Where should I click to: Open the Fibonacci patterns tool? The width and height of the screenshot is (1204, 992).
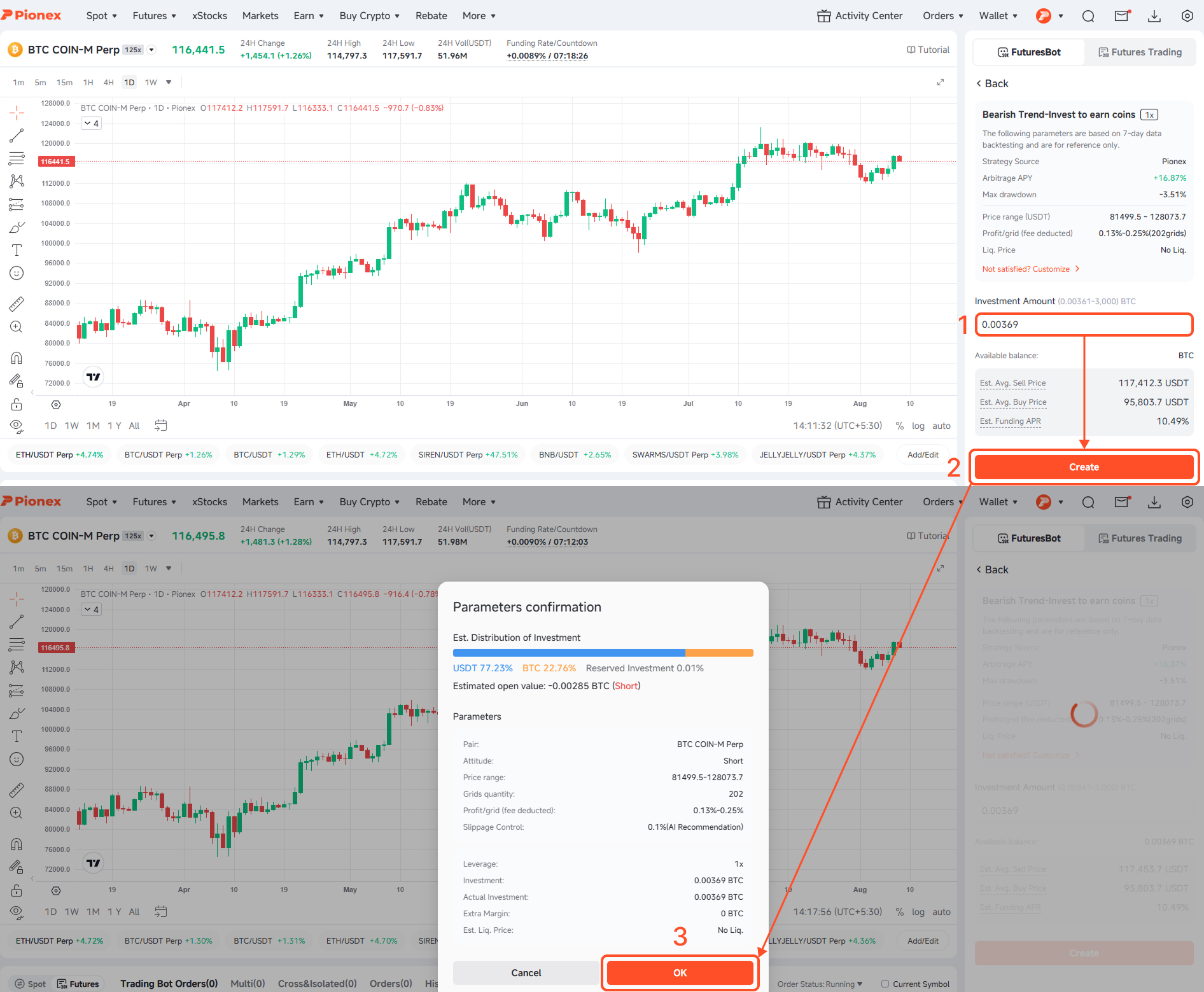tap(17, 181)
